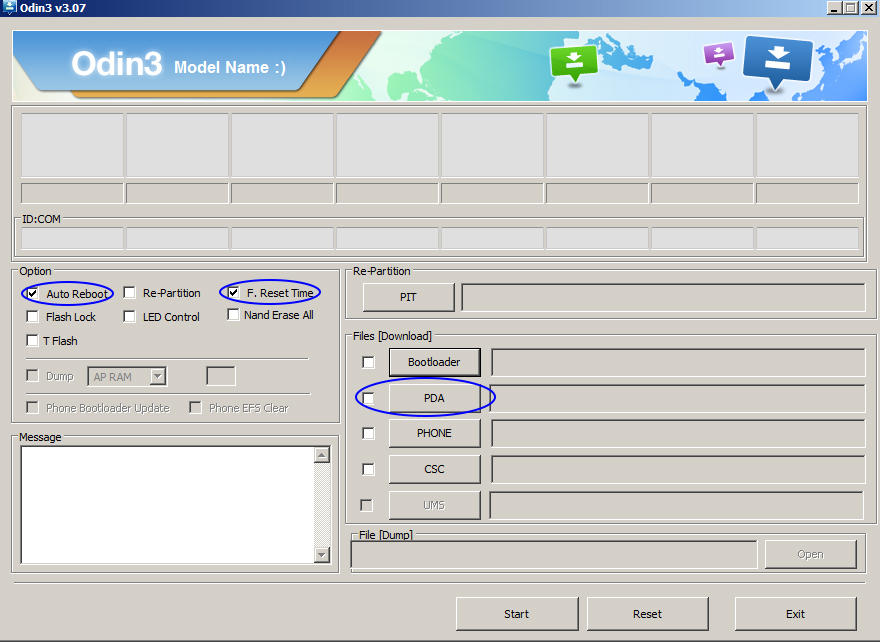880x642 pixels.
Task: Click inside the Message log box
Action: (167, 505)
